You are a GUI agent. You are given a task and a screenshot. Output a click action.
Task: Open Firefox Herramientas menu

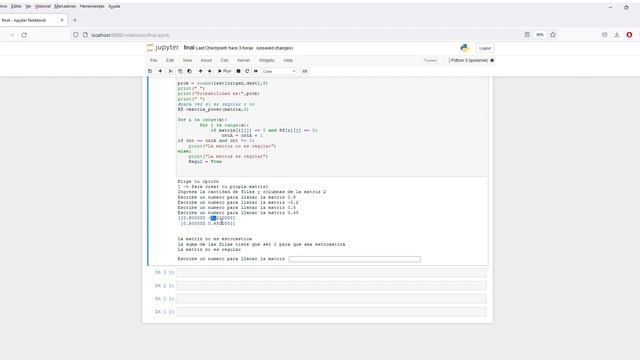click(92, 6)
